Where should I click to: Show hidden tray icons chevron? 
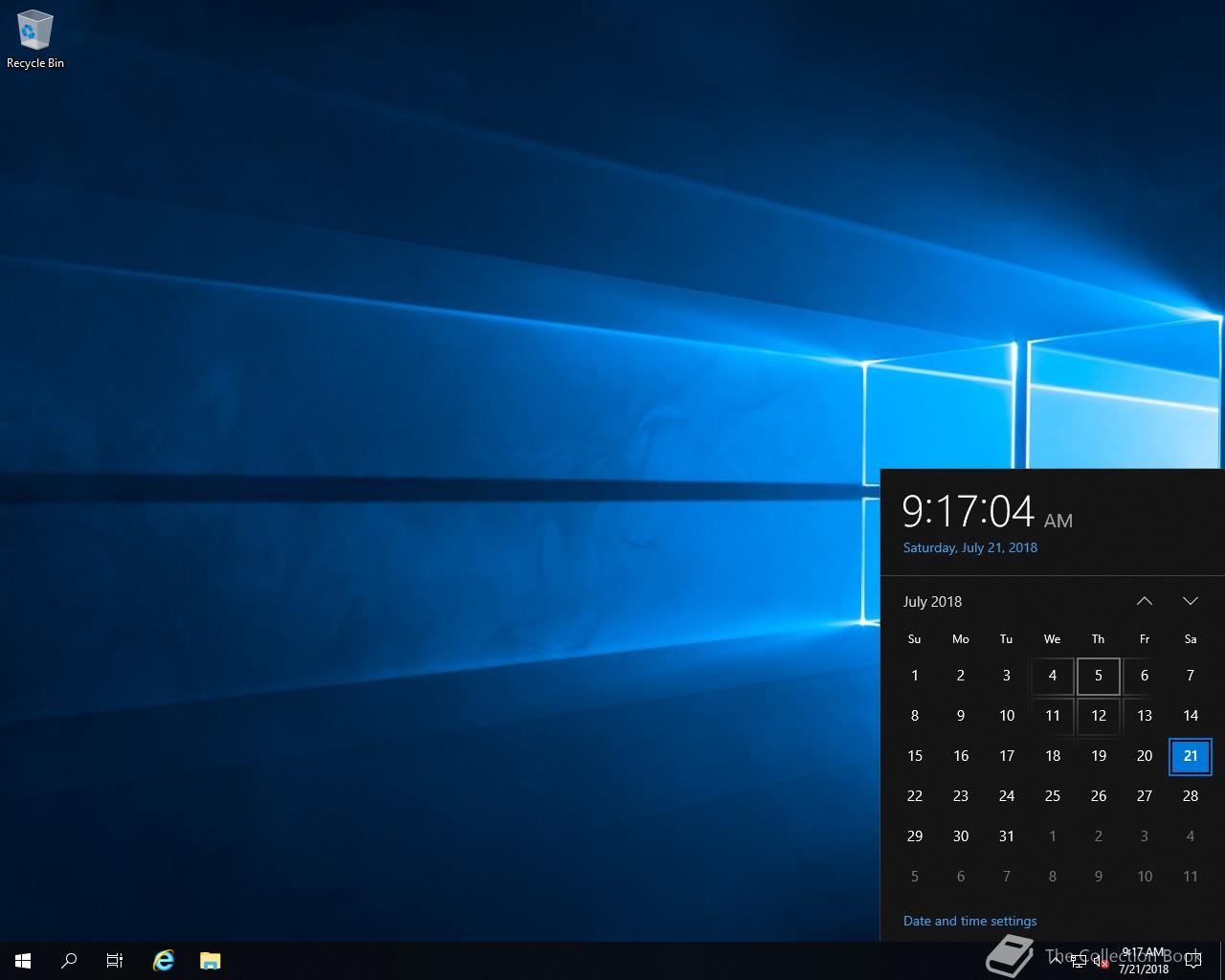(1055, 961)
